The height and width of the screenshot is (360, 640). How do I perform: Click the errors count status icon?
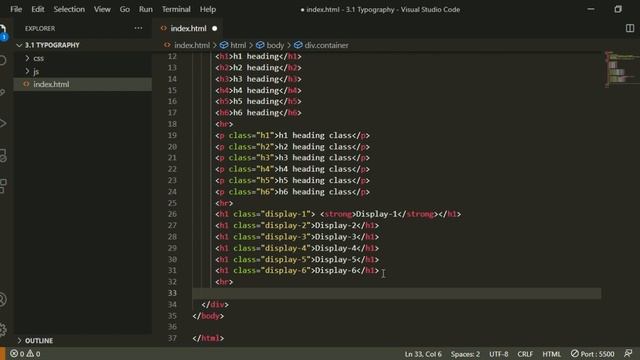point(17,353)
